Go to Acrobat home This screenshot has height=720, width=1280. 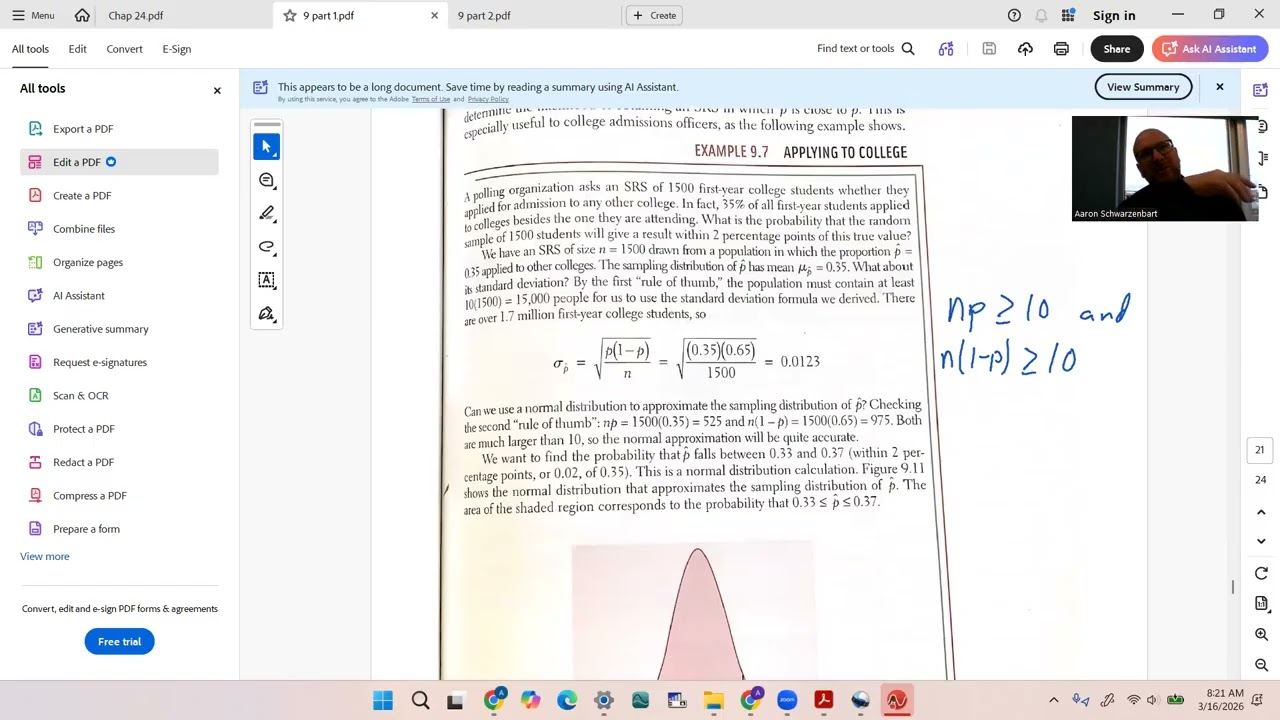click(82, 15)
